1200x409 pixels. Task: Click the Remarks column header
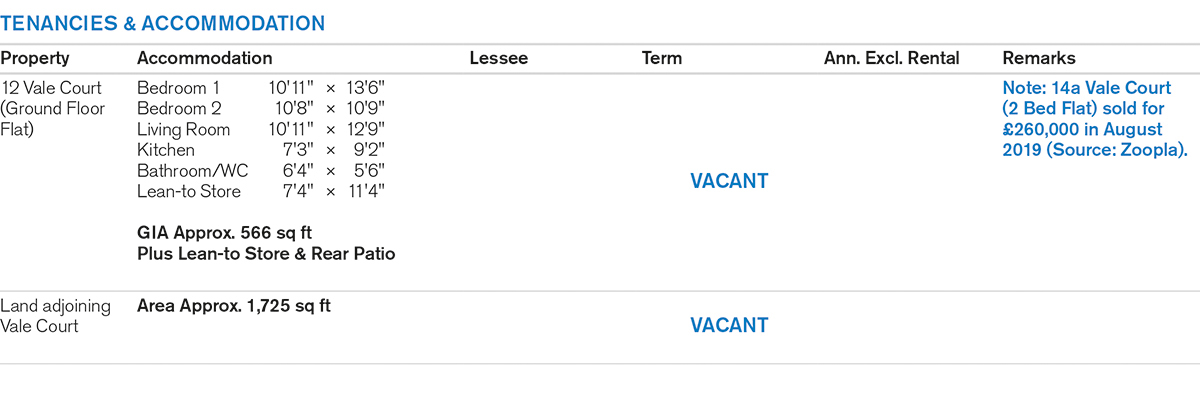1039,58
